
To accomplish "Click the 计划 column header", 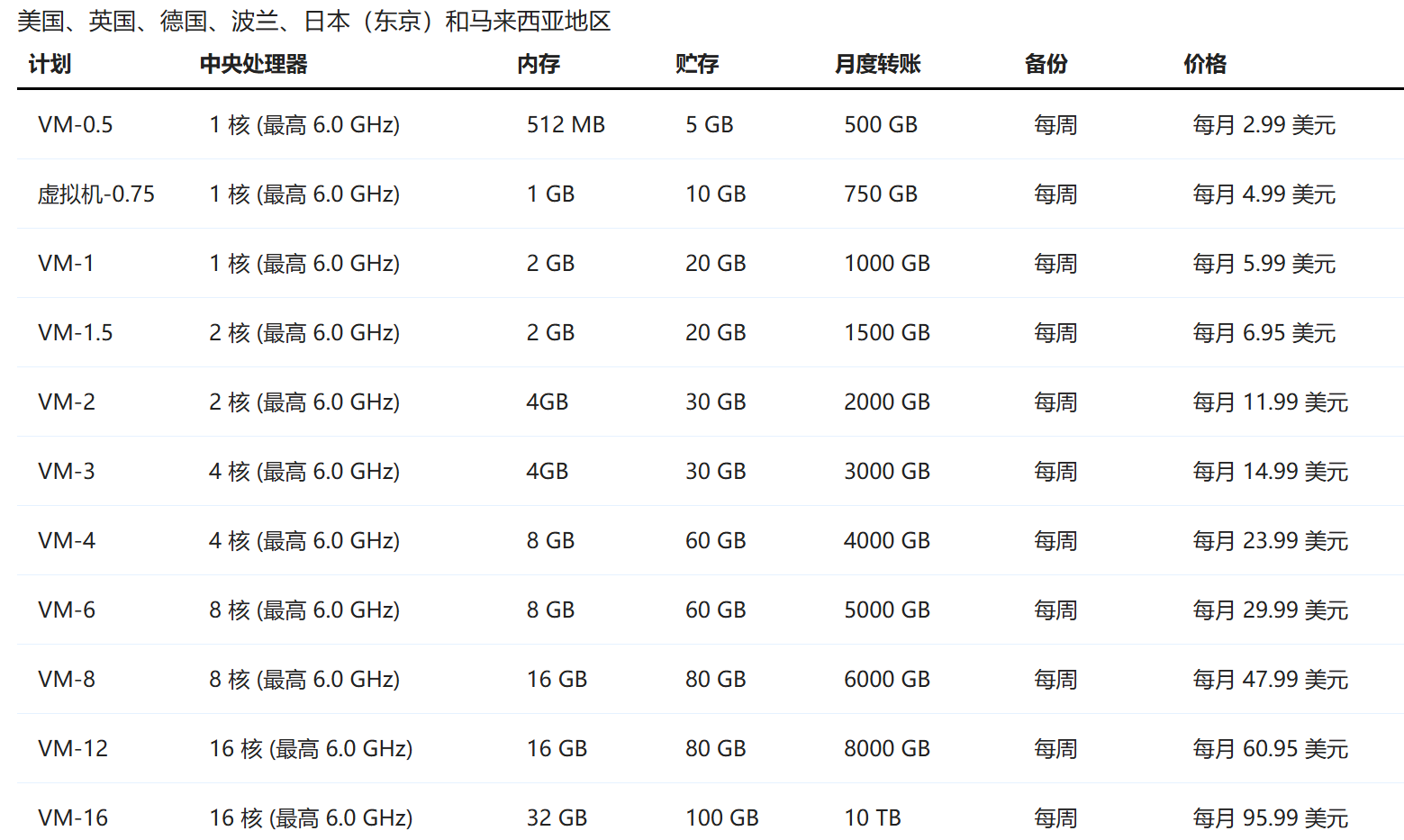I will pos(50,64).
